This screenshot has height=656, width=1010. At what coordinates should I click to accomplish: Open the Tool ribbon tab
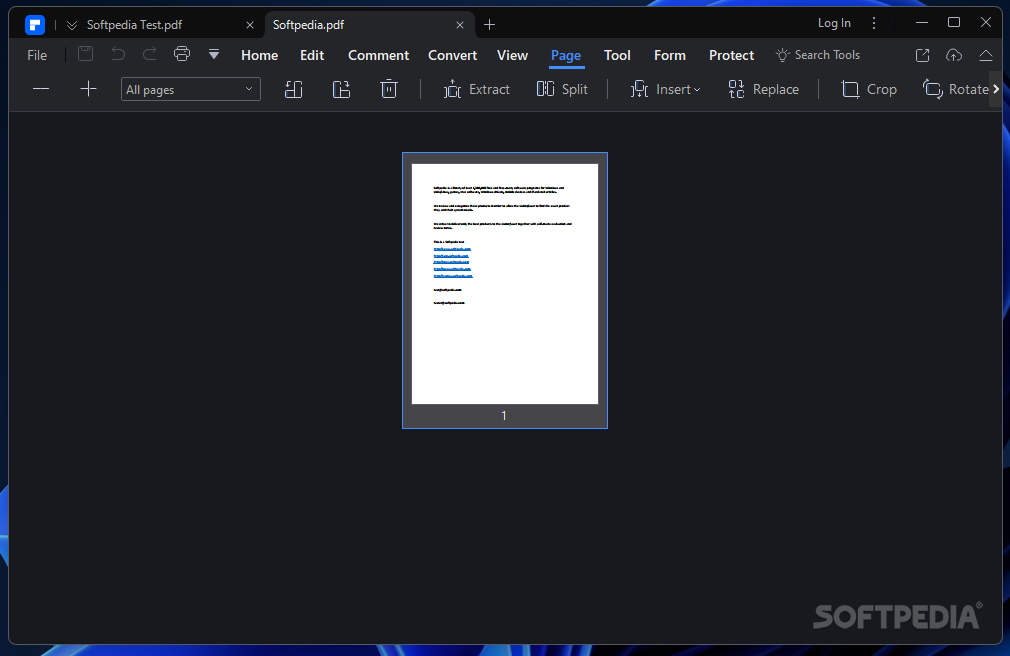(x=617, y=55)
